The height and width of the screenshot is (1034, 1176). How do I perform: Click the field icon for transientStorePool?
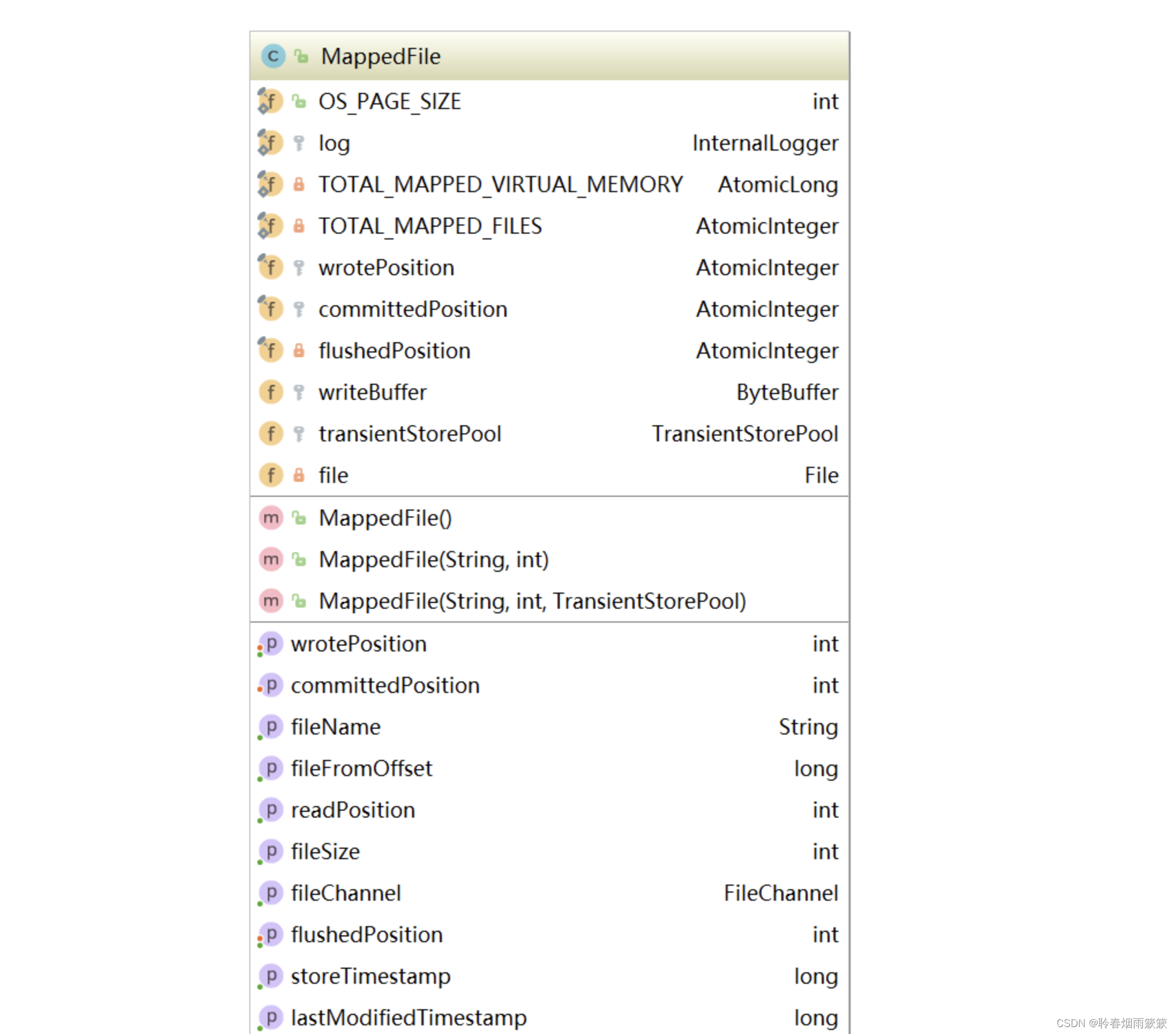(271, 434)
